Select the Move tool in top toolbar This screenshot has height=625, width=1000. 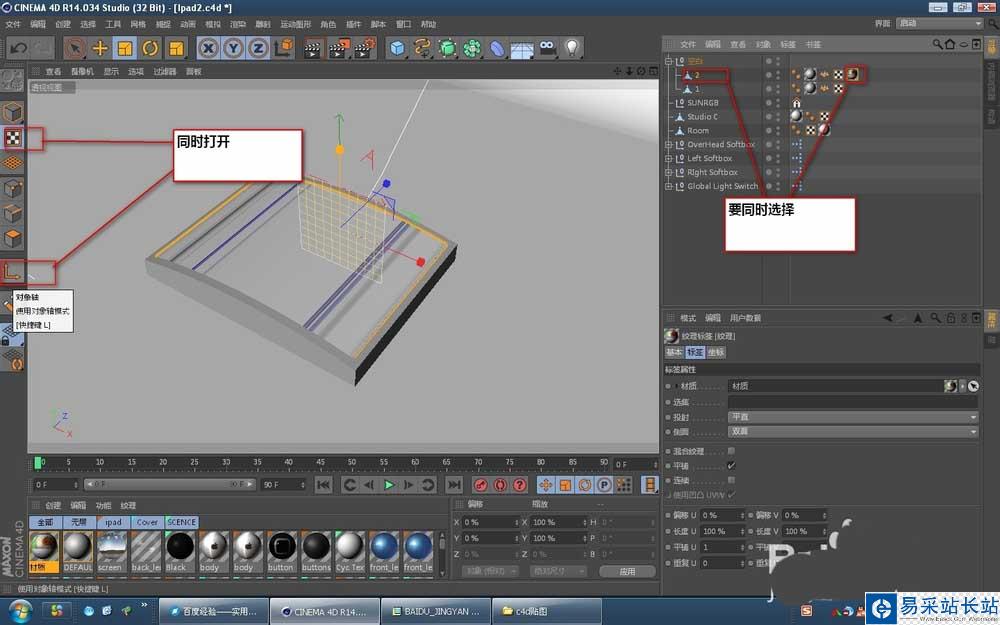[100, 47]
